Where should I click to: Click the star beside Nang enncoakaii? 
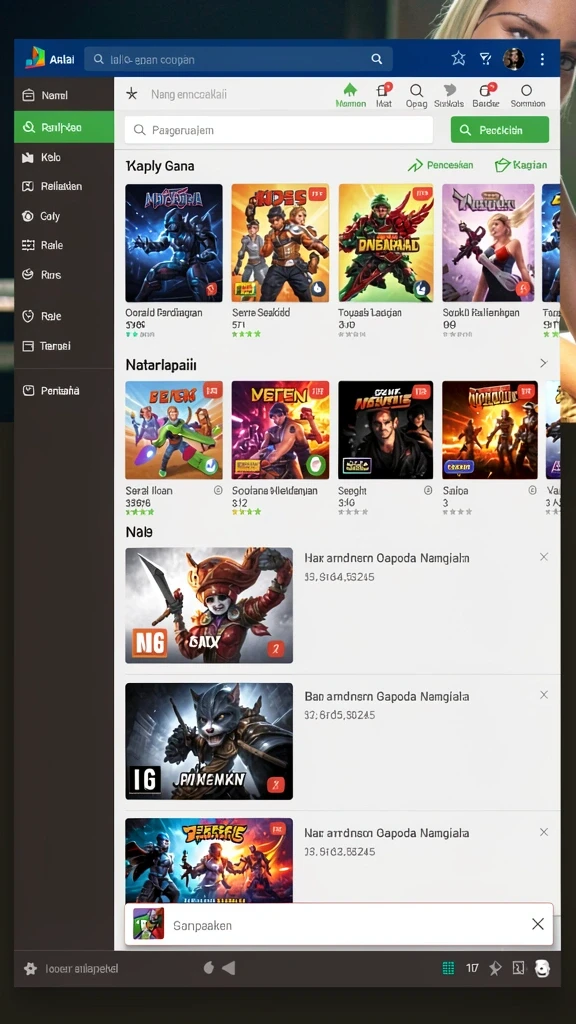click(x=132, y=94)
